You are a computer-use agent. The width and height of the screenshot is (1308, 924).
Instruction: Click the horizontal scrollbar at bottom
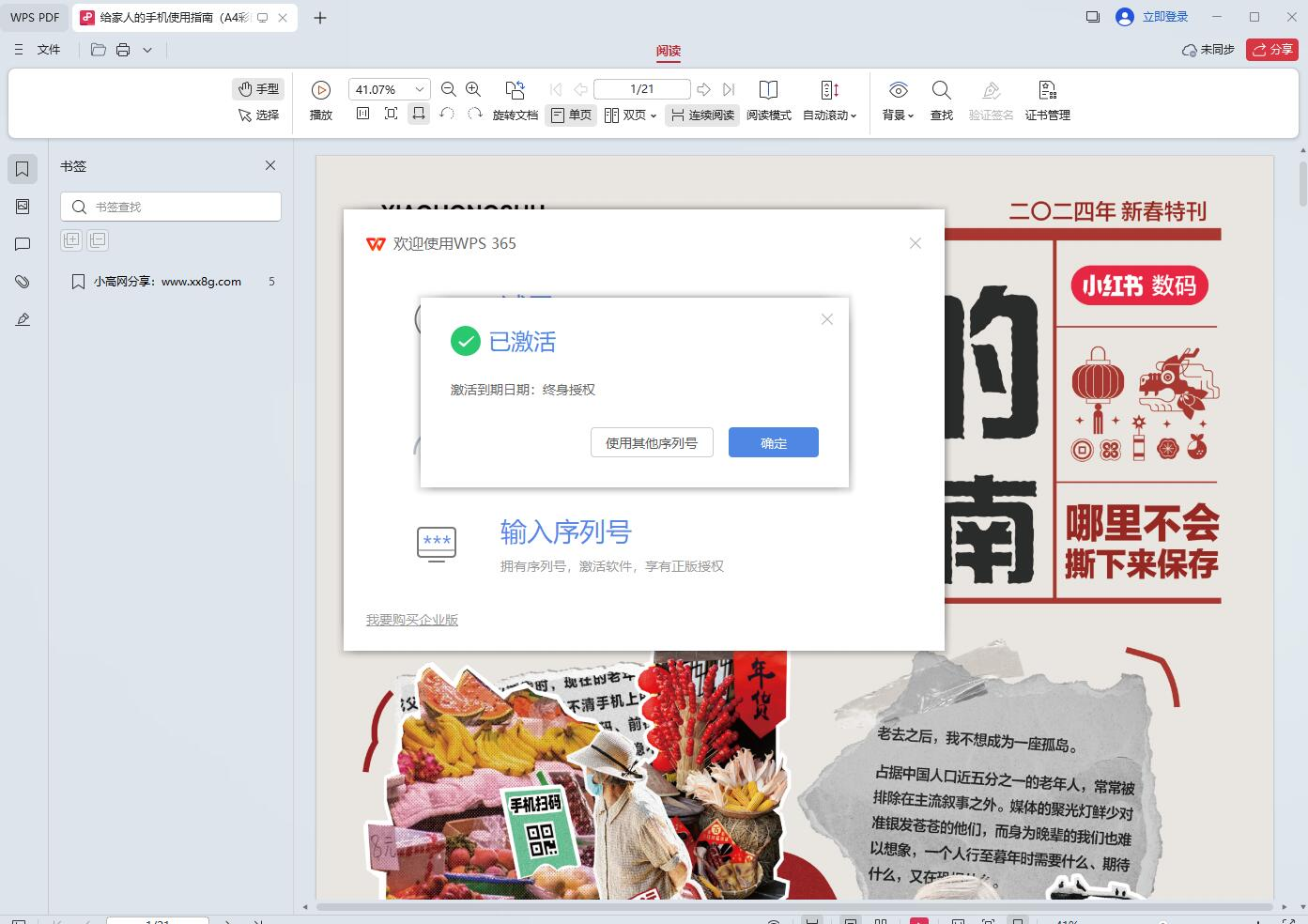(x=794, y=907)
